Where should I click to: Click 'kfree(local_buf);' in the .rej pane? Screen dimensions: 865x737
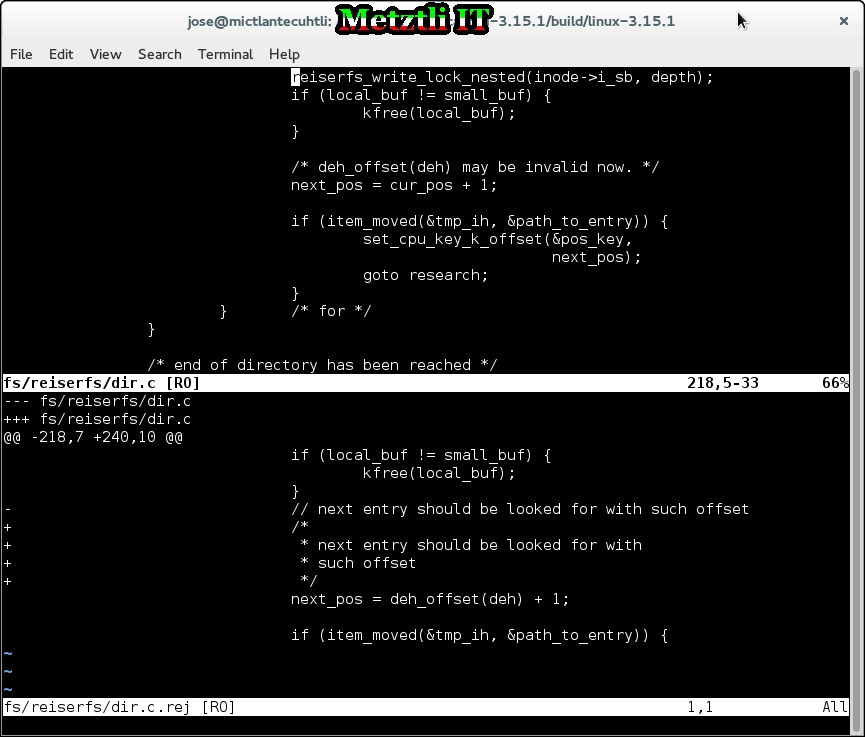[x=439, y=473]
